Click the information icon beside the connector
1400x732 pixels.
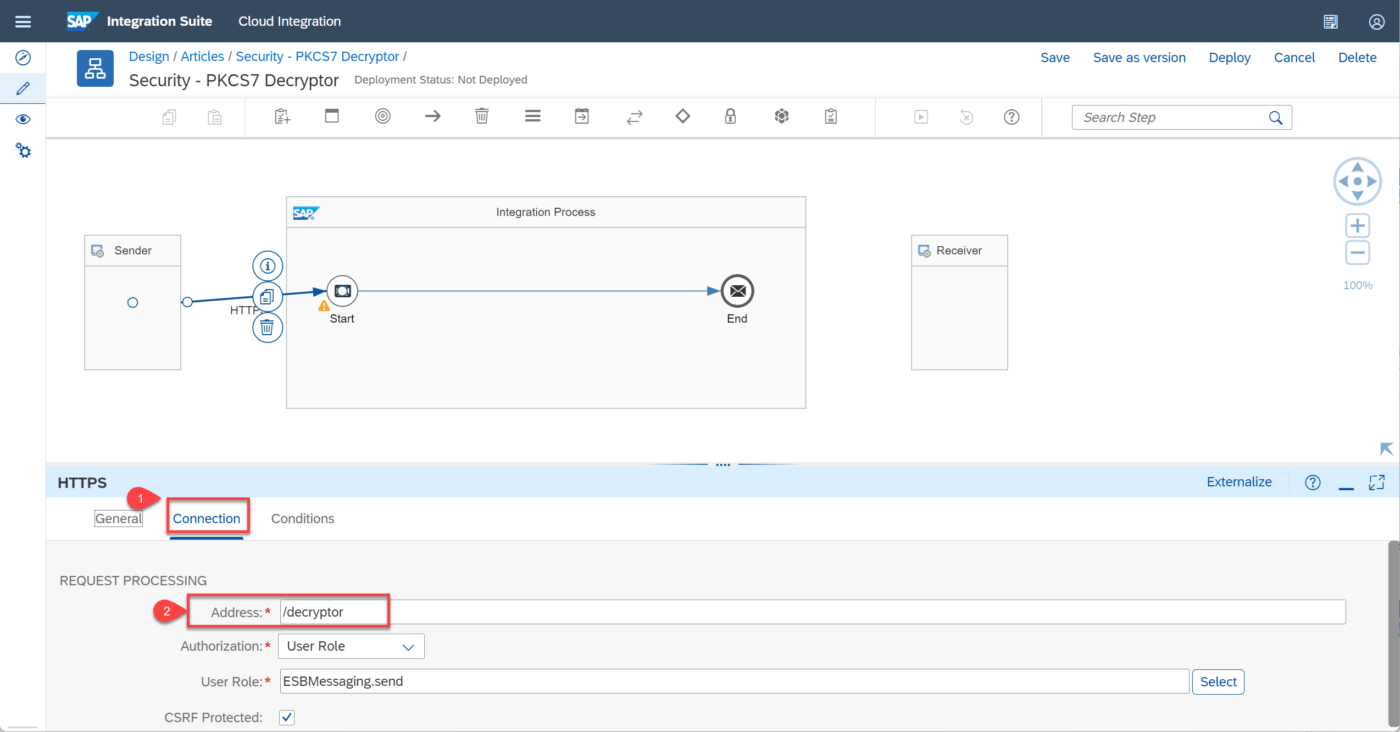[x=267, y=266]
